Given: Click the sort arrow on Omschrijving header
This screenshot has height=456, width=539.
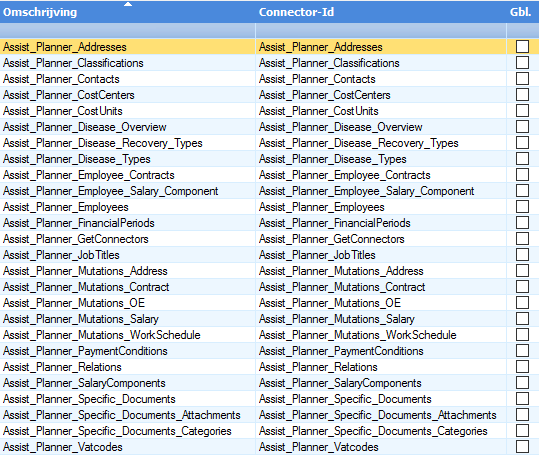Looking at the screenshot, I should (x=128, y=4).
